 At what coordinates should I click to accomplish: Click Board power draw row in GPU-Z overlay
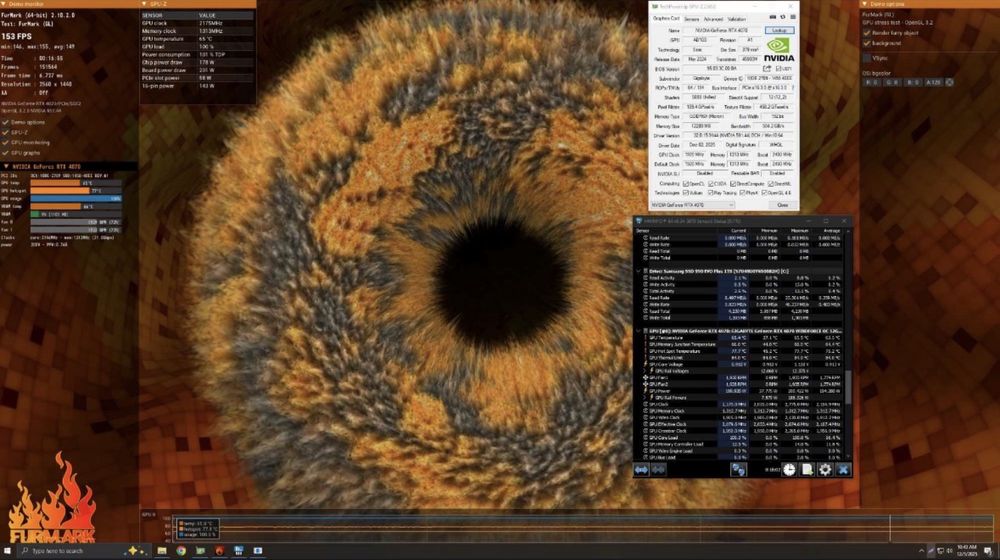tap(198, 70)
